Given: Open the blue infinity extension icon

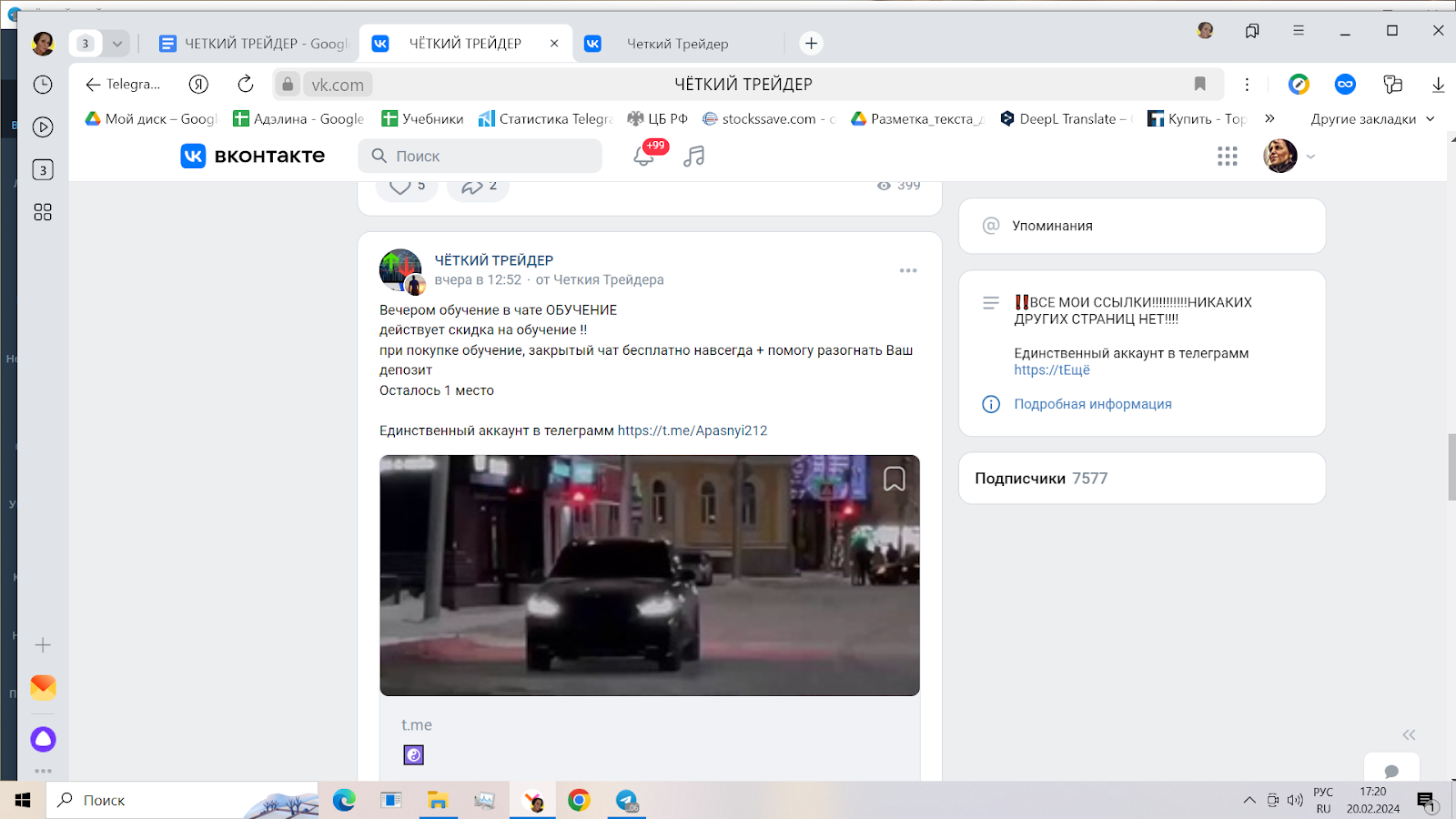Looking at the screenshot, I should coord(1345,85).
